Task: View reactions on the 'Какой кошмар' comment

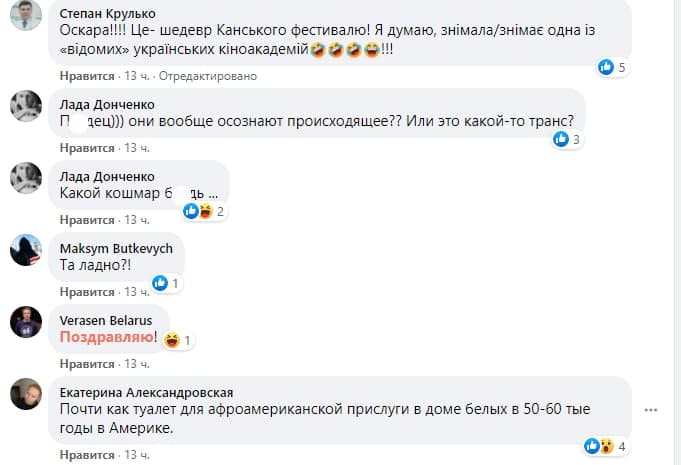Action: coord(198,211)
